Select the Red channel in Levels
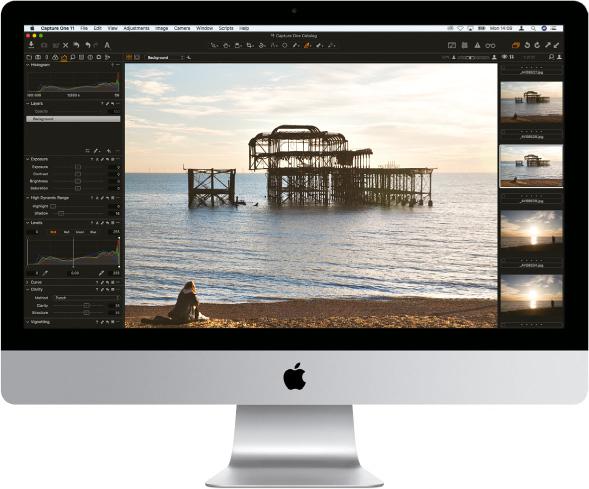 point(66,232)
